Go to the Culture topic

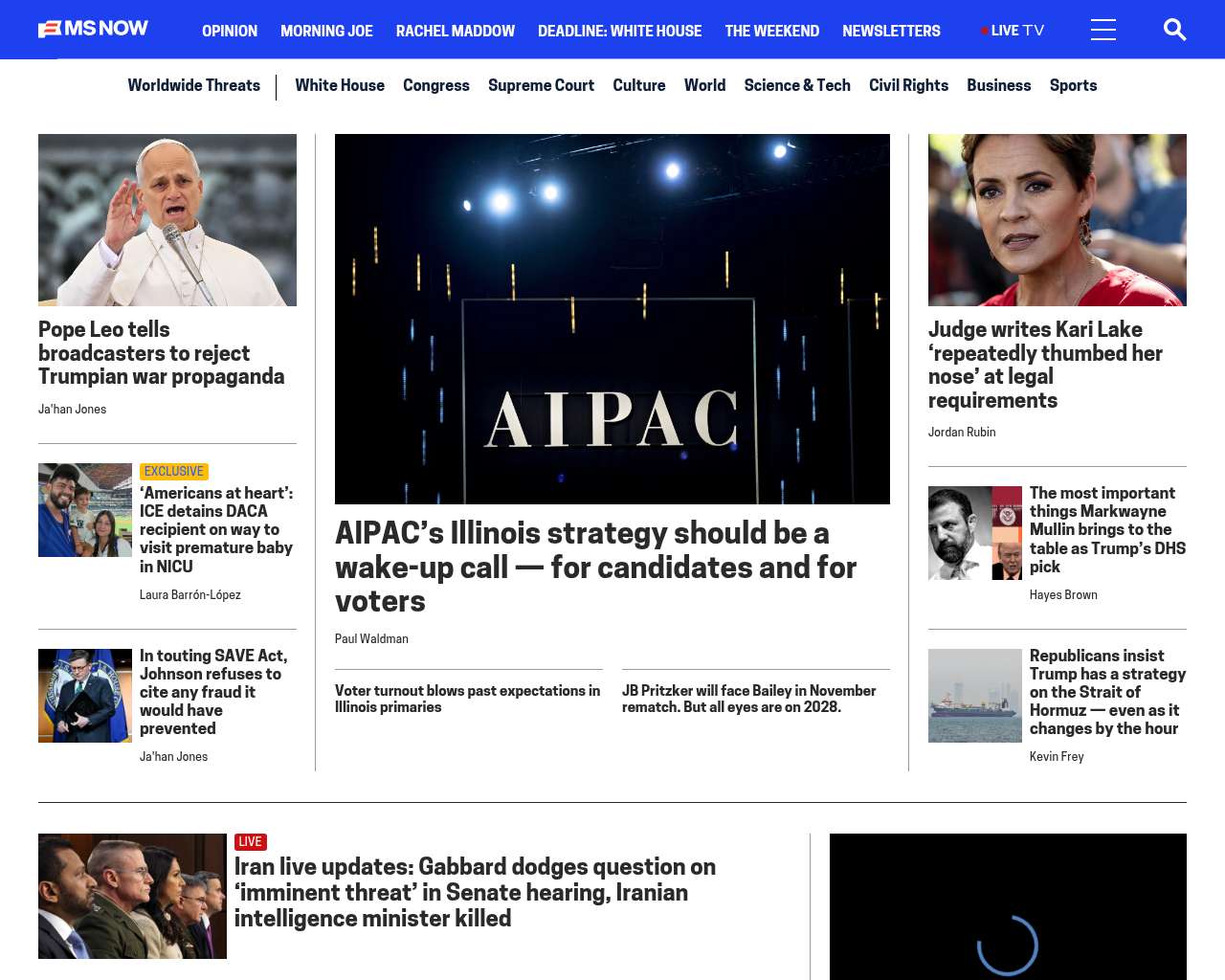pyautogui.click(x=639, y=85)
